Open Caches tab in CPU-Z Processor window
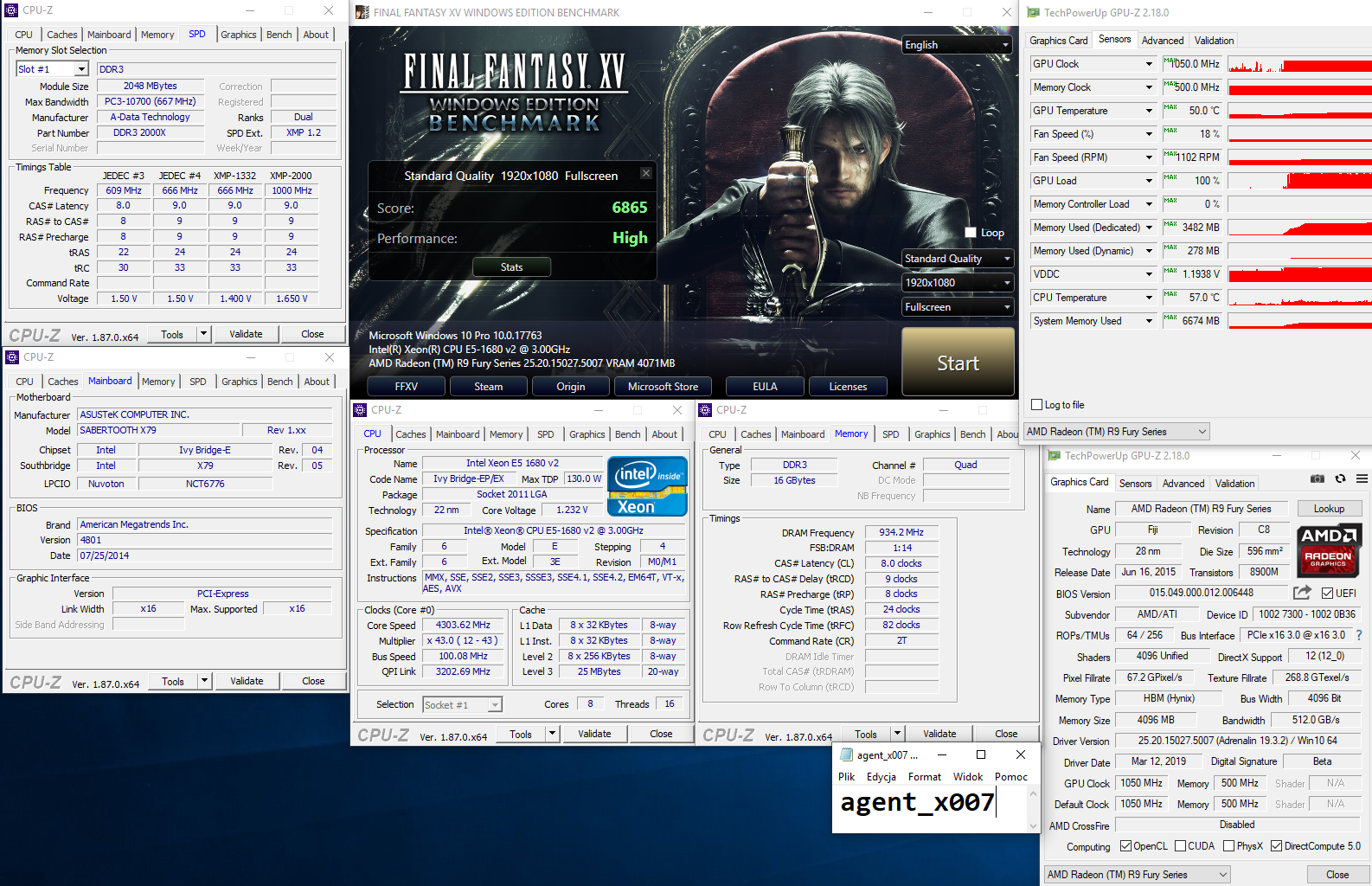Viewport: 1372px width, 886px height. 411,434
